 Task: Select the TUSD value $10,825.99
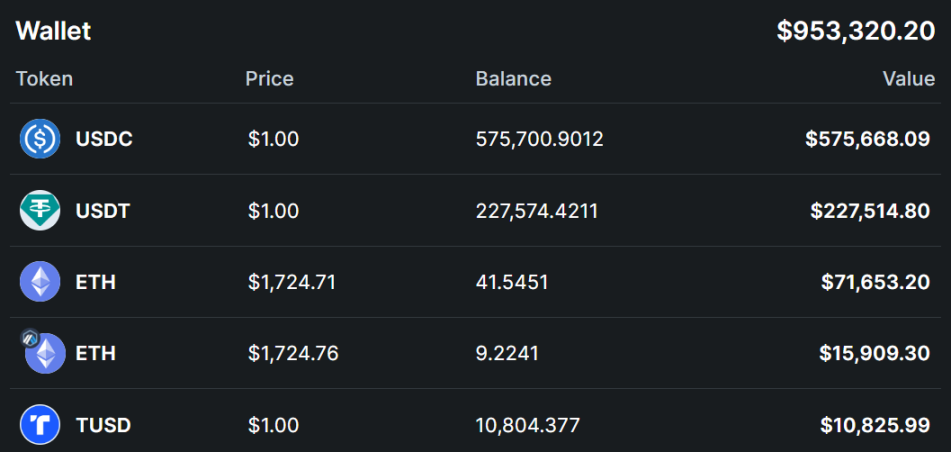875,425
